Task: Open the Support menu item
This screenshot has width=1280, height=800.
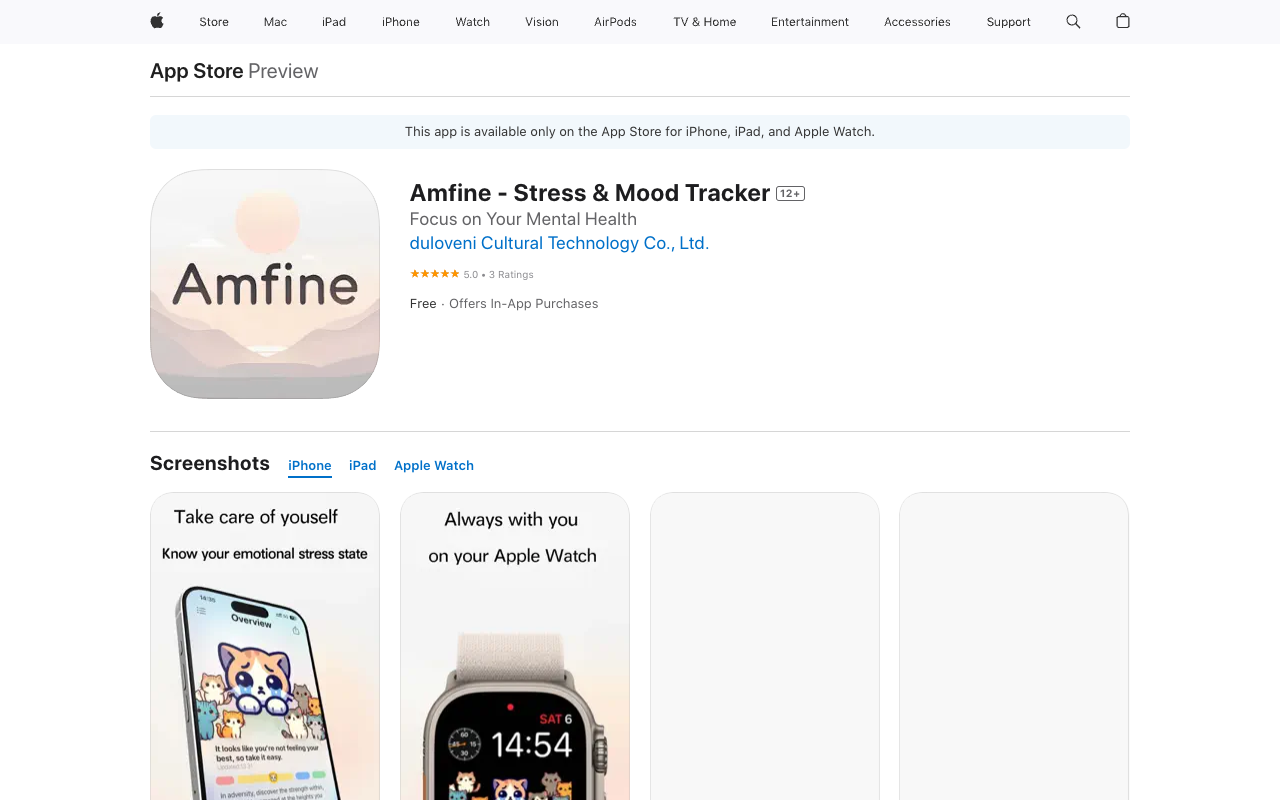Action: click(1008, 22)
